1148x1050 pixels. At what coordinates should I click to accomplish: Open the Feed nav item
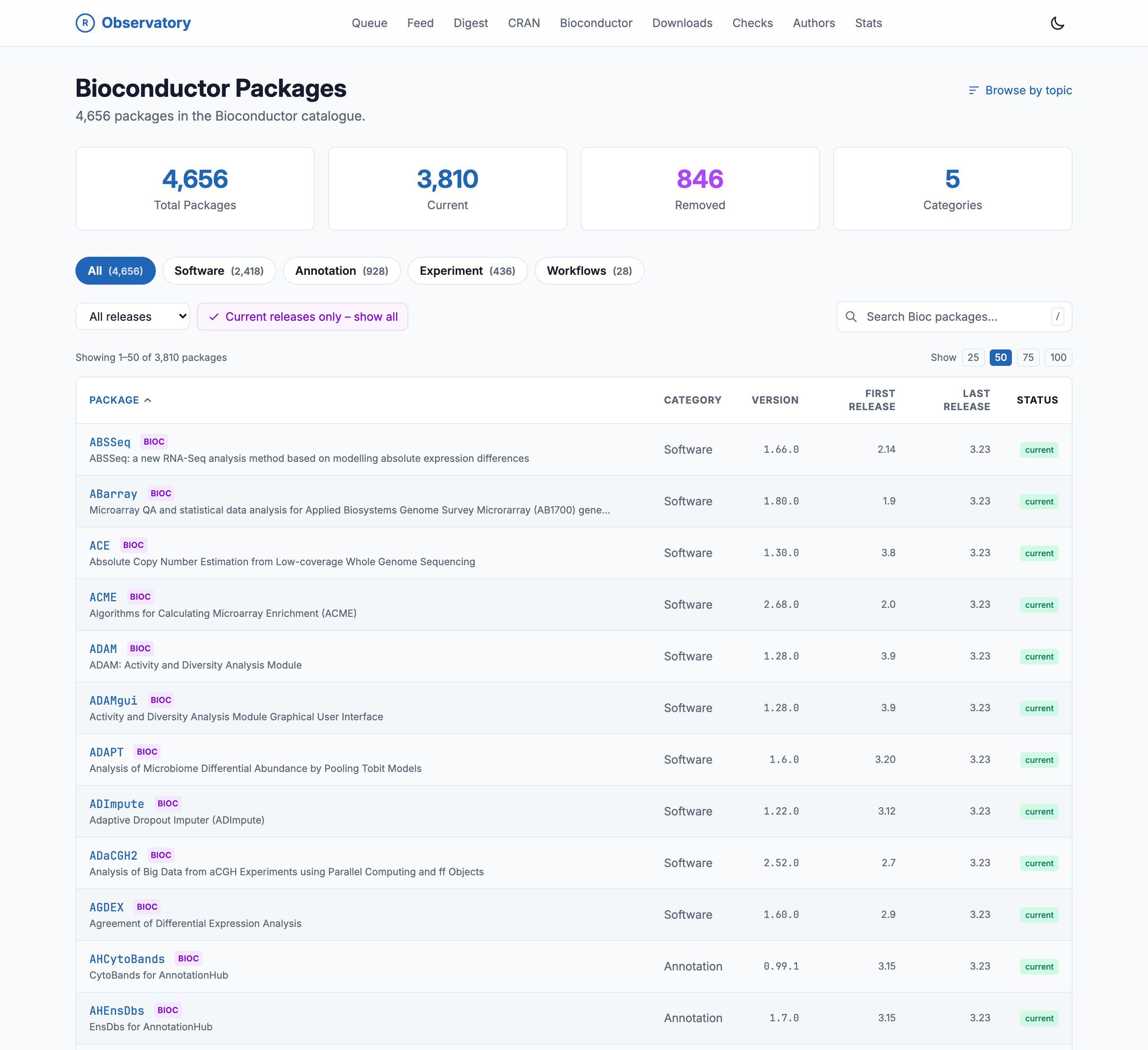pos(420,23)
